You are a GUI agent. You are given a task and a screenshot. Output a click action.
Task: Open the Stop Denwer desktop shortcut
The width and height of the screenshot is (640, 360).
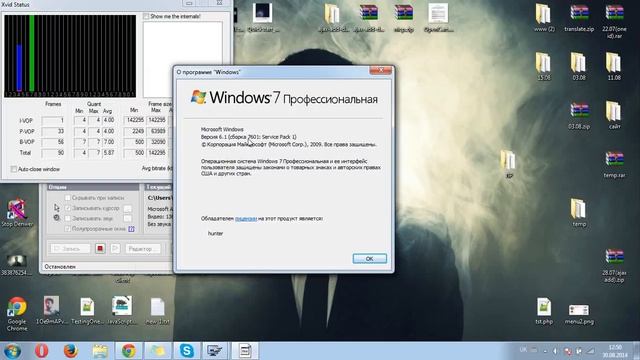click(x=17, y=213)
